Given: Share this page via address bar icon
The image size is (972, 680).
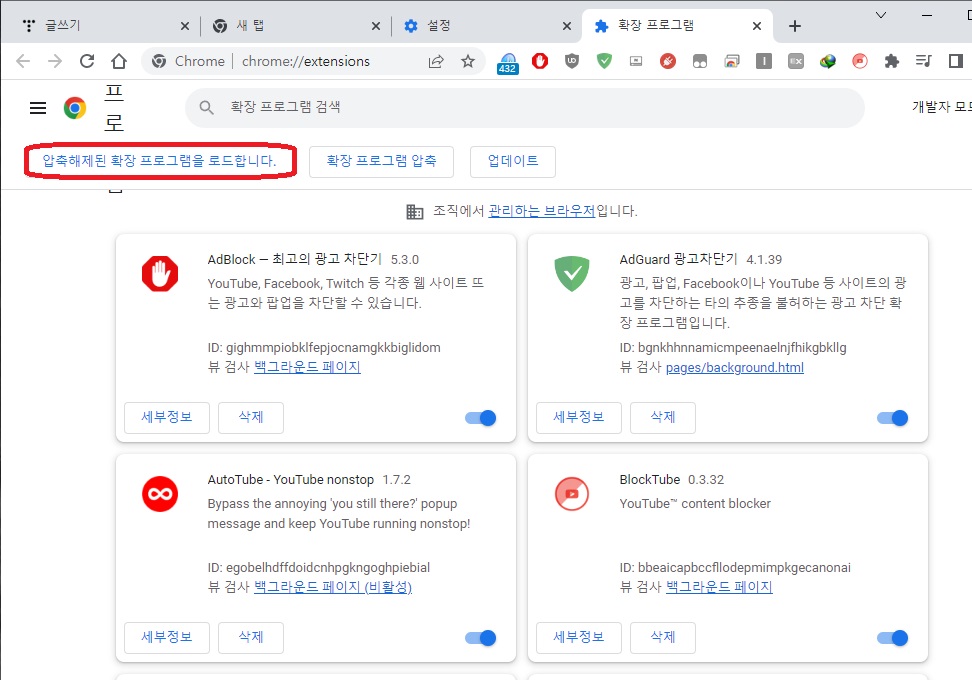Looking at the screenshot, I should pos(436,61).
